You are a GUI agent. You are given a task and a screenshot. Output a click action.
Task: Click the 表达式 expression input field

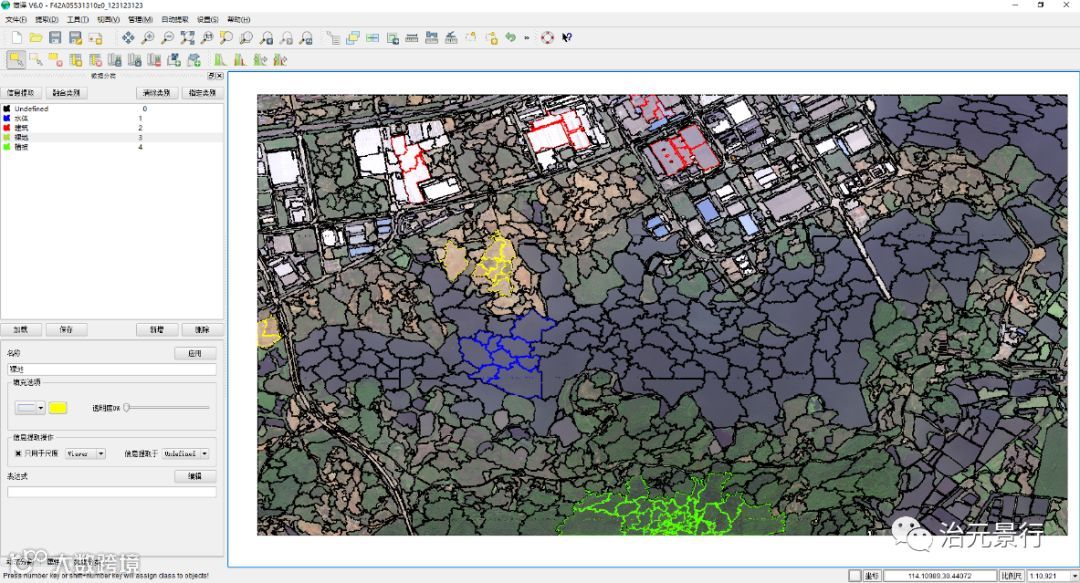[x=112, y=492]
